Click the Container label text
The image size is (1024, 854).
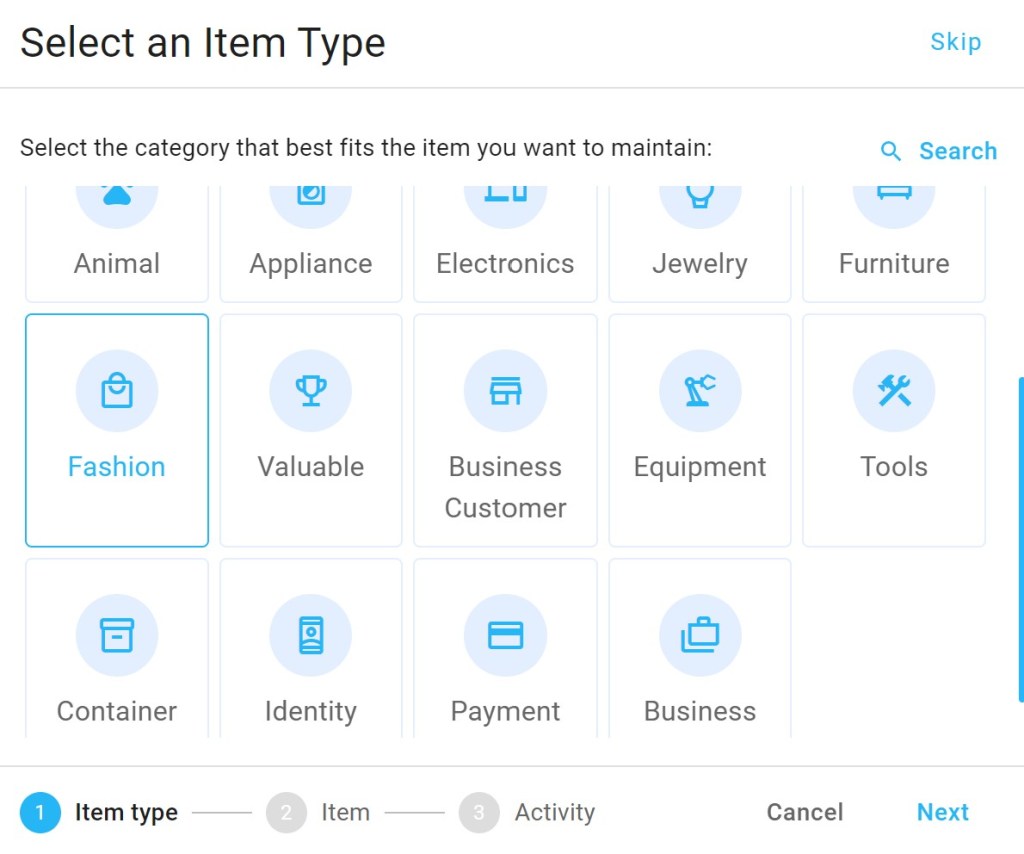point(117,711)
